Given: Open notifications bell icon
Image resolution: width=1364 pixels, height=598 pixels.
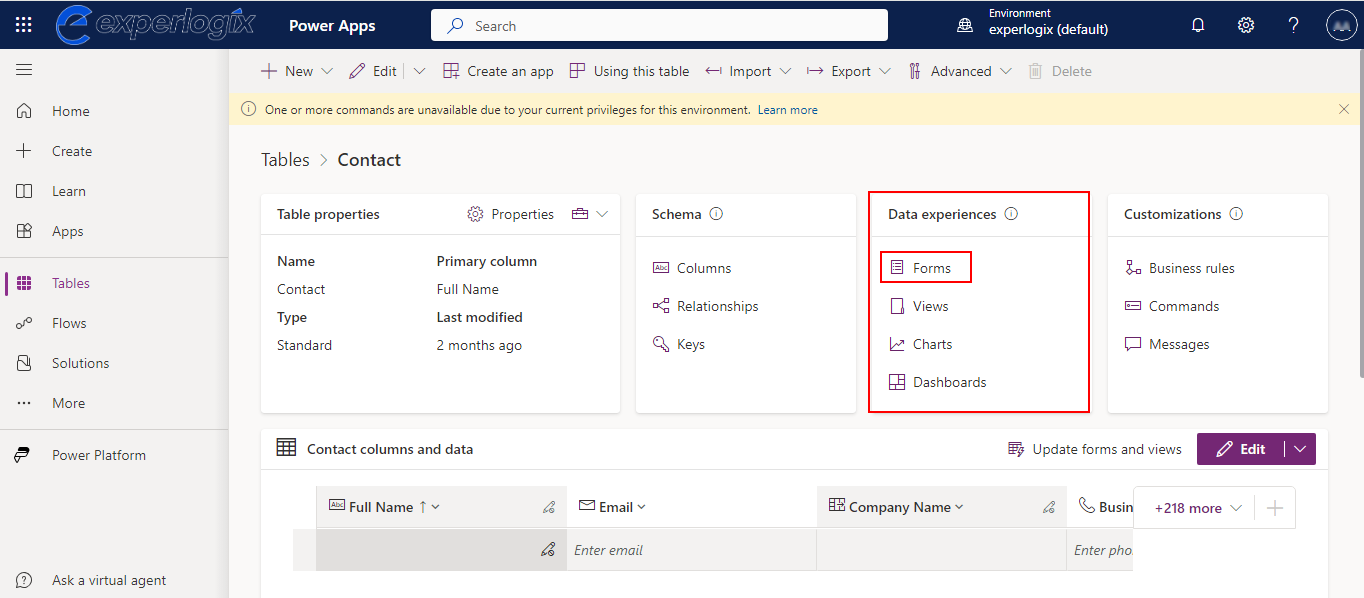Looking at the screenshot, I should point(1198,25).
